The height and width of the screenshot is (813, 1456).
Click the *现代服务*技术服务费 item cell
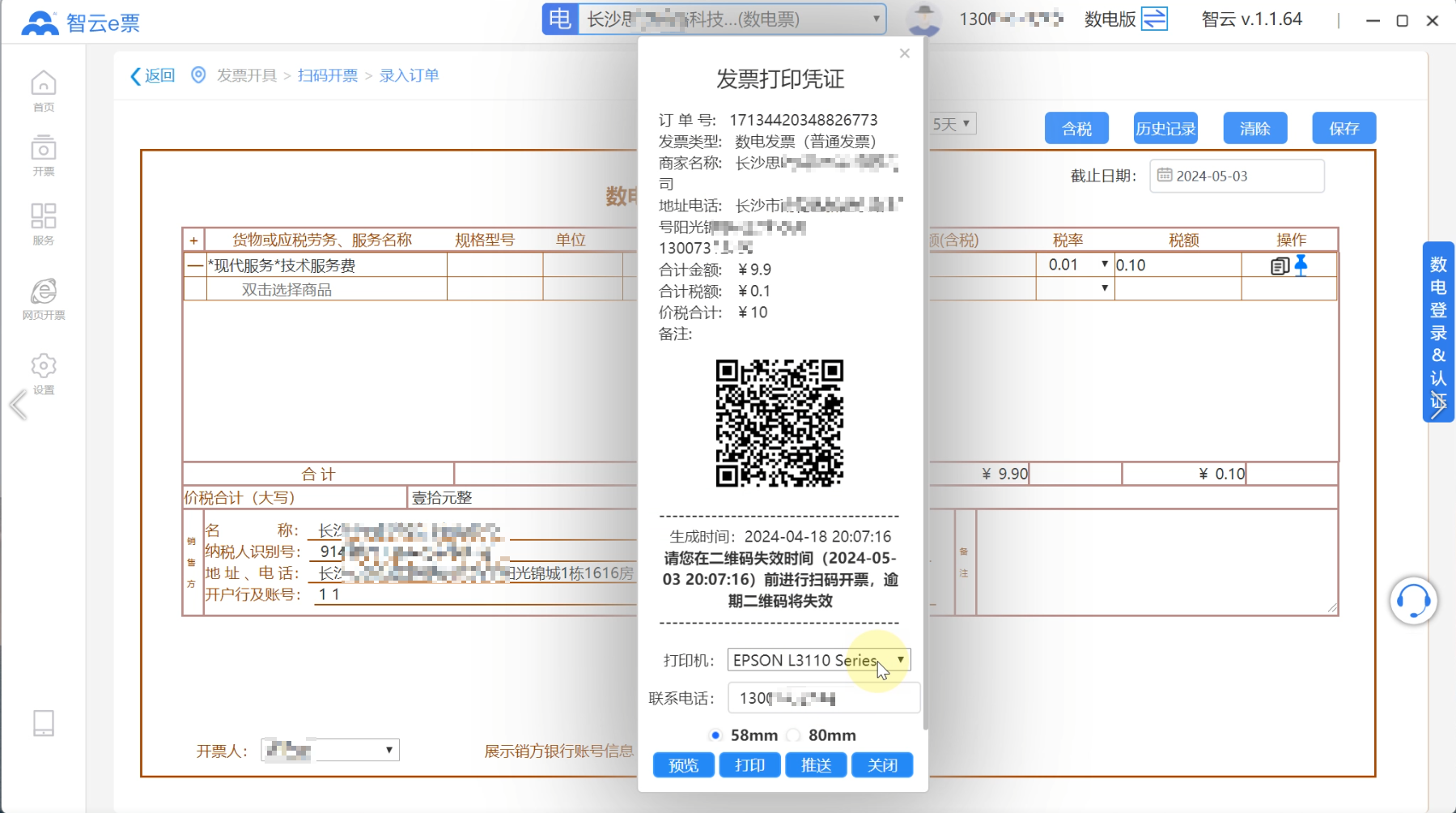tap(327, 265)
